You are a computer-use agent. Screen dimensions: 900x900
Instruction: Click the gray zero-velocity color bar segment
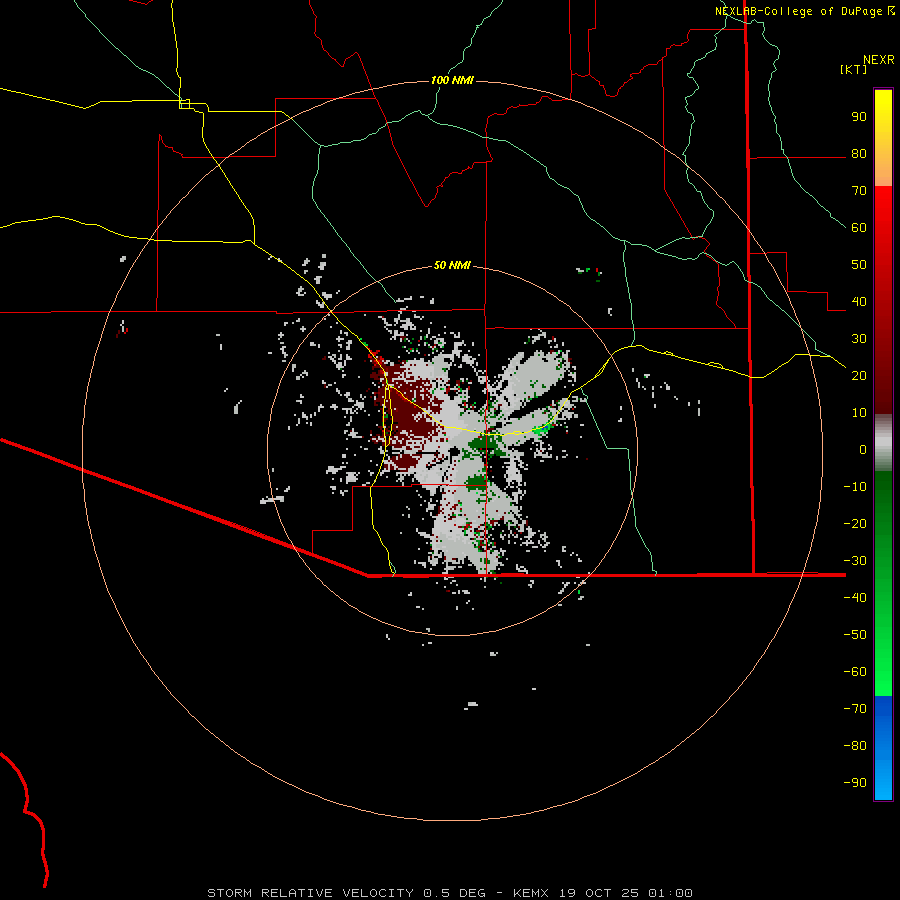coord(883,443)
